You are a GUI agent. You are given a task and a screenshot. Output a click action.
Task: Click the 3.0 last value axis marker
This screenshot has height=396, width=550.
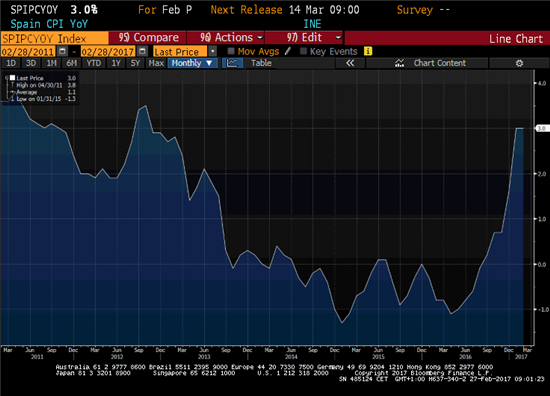[542, 128]
